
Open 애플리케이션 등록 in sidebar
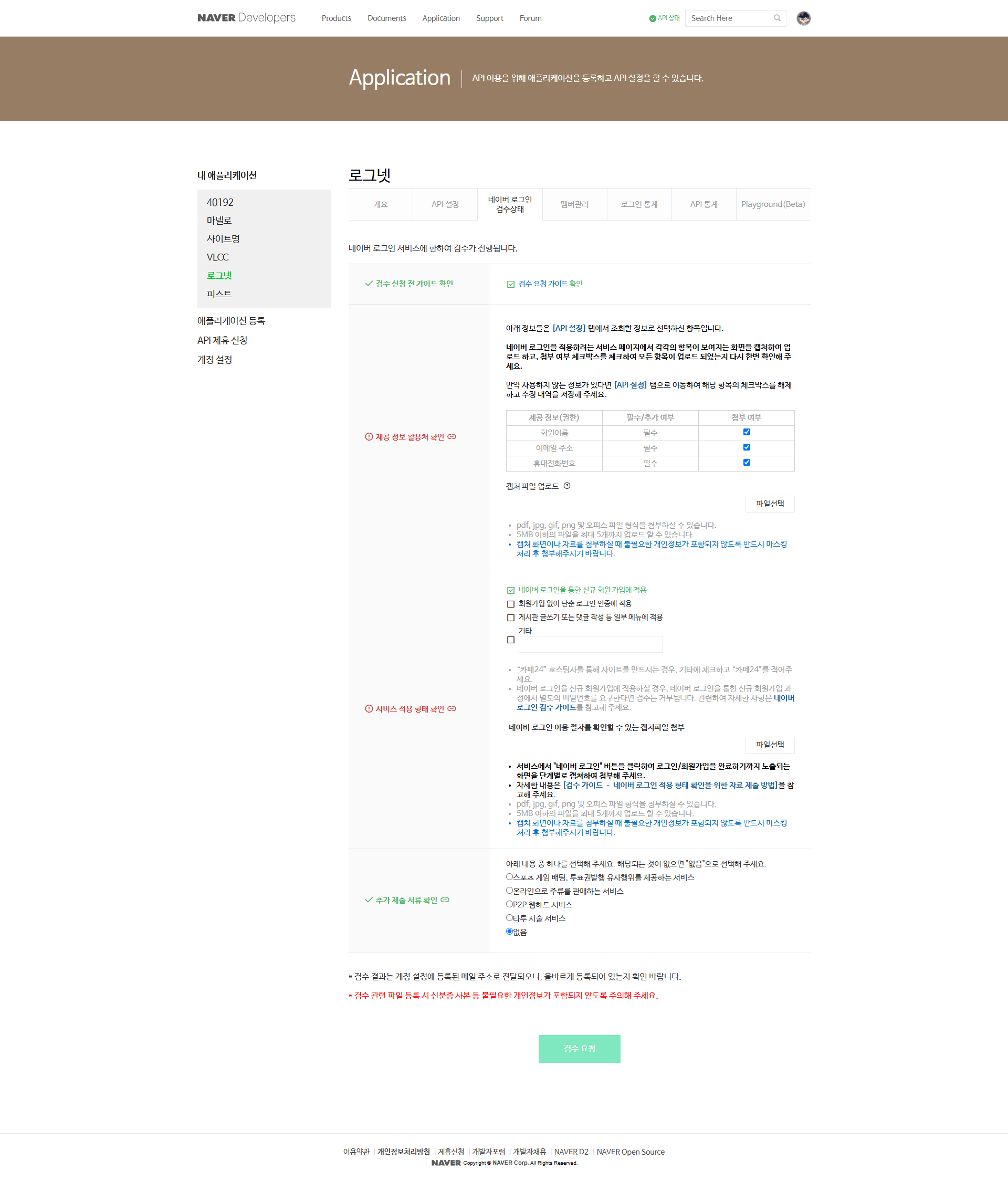231,321
